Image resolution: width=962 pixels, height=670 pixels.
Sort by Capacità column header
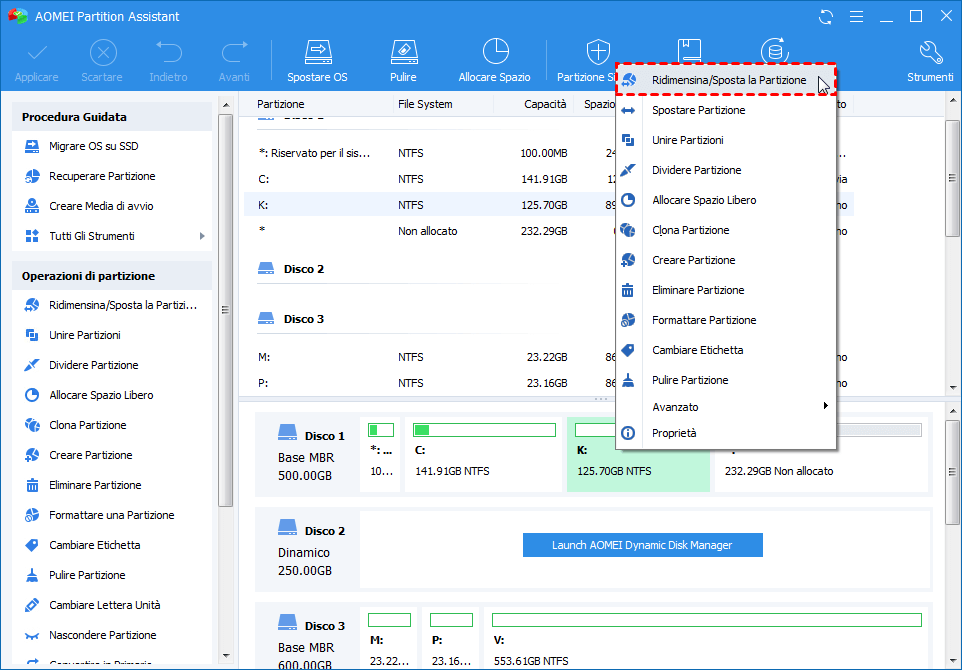pos(545,104)
